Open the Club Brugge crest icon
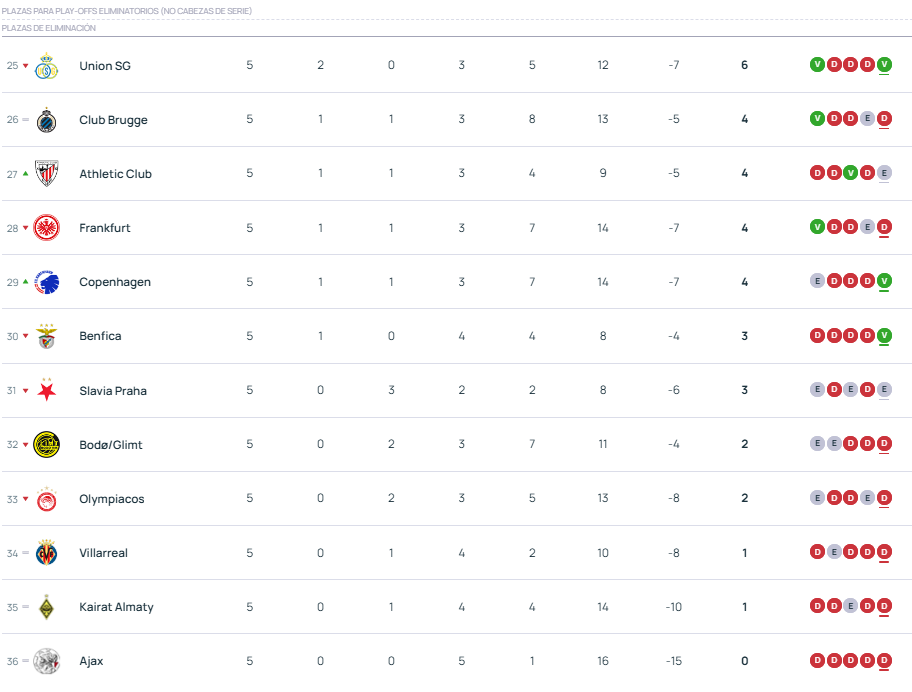The height and width of the screenshot is (692, 912). (46, 120)
